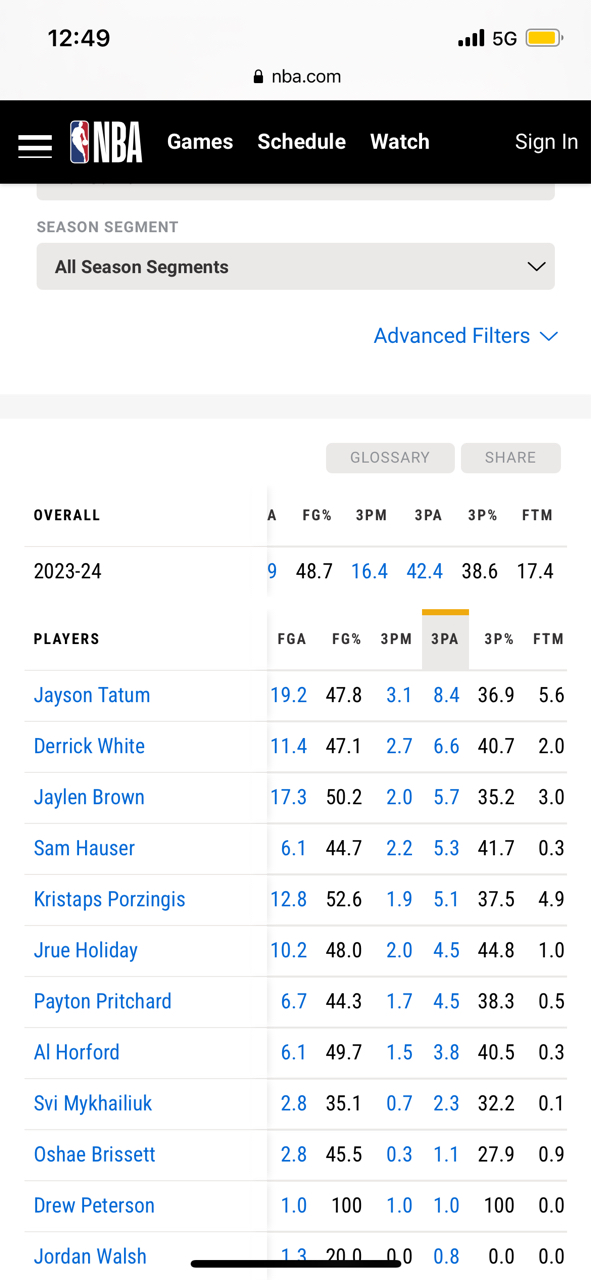Image resolution: width=591 pixels, height=1280 pixels.
Task: Select overall FG% value 48.7
Action: (314, 572)
